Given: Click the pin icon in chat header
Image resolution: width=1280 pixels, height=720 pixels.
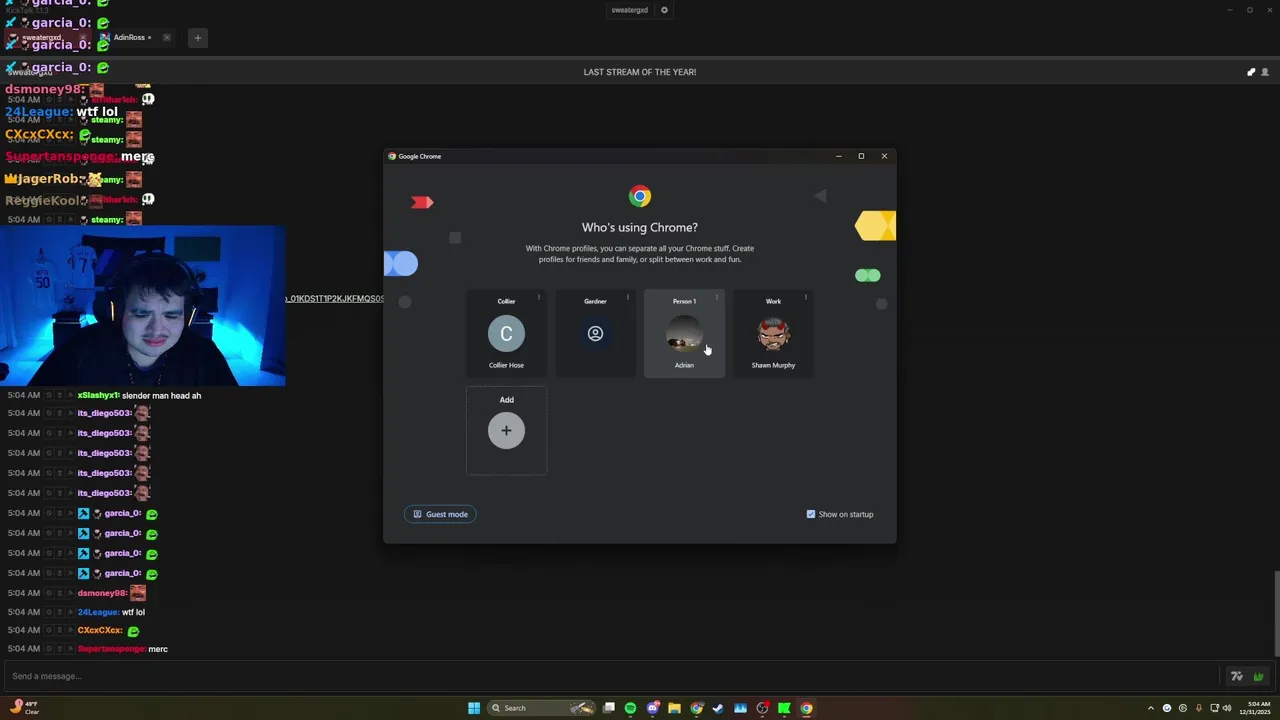Looking at the screenshot, I should pyautogui.click(x=1250, y=72).
